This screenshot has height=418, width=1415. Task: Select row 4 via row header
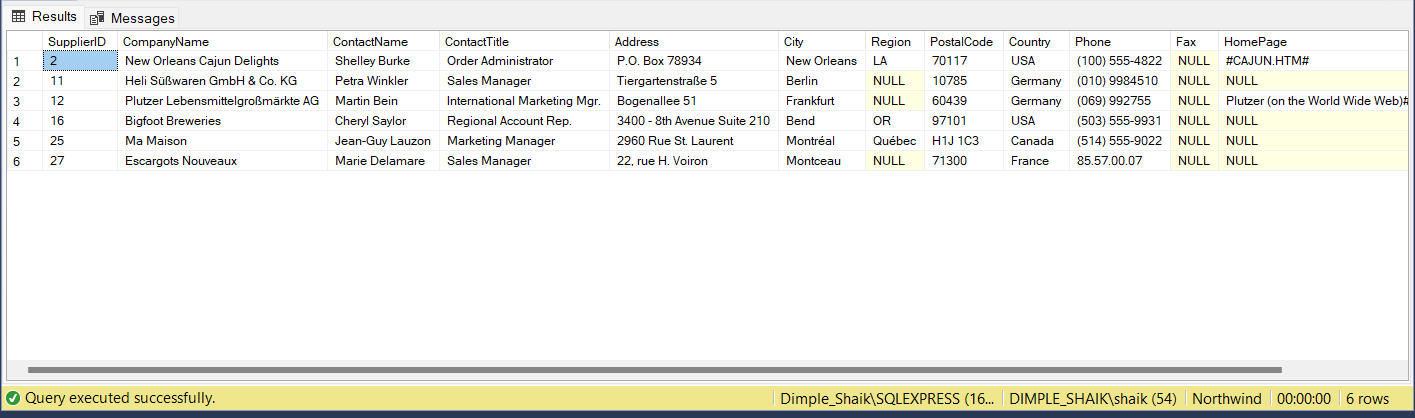[18, 121]
